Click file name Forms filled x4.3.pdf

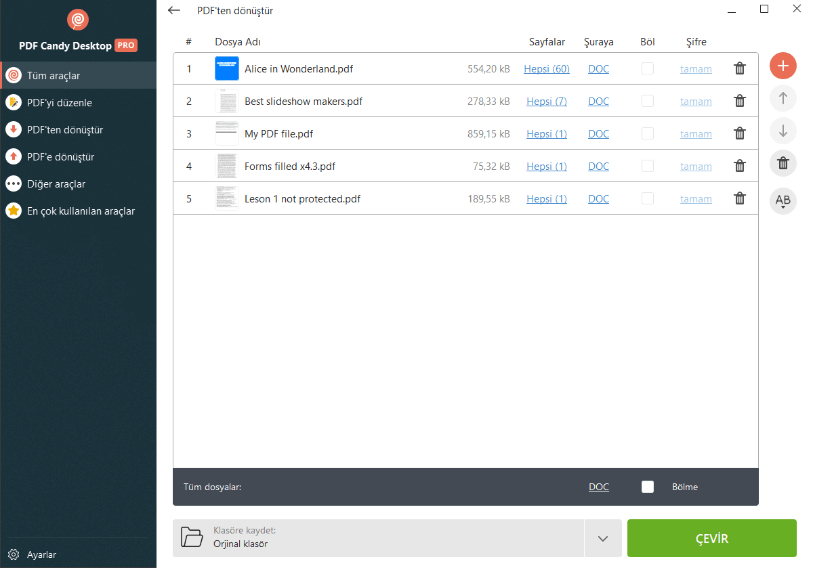click(x=290, y=167)
